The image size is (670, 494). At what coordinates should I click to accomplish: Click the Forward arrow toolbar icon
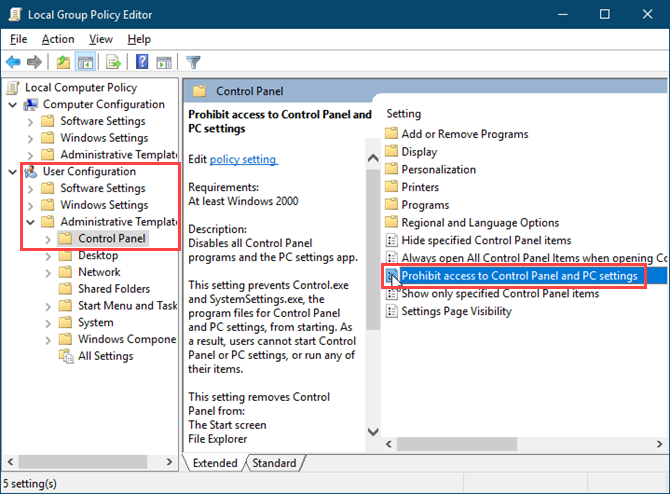tap(34, 62)
